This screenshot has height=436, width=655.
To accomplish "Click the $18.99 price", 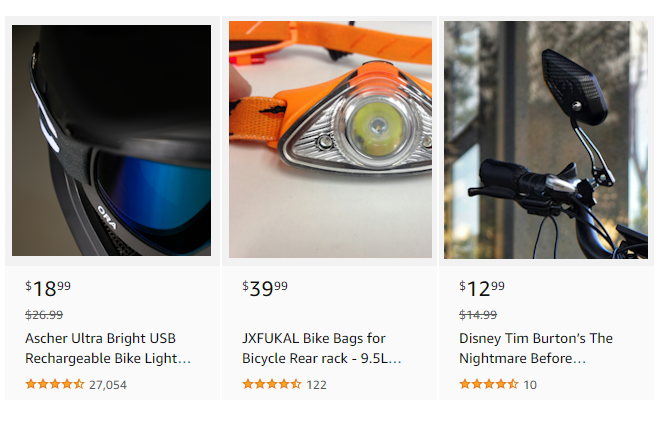I will point(48,289).
